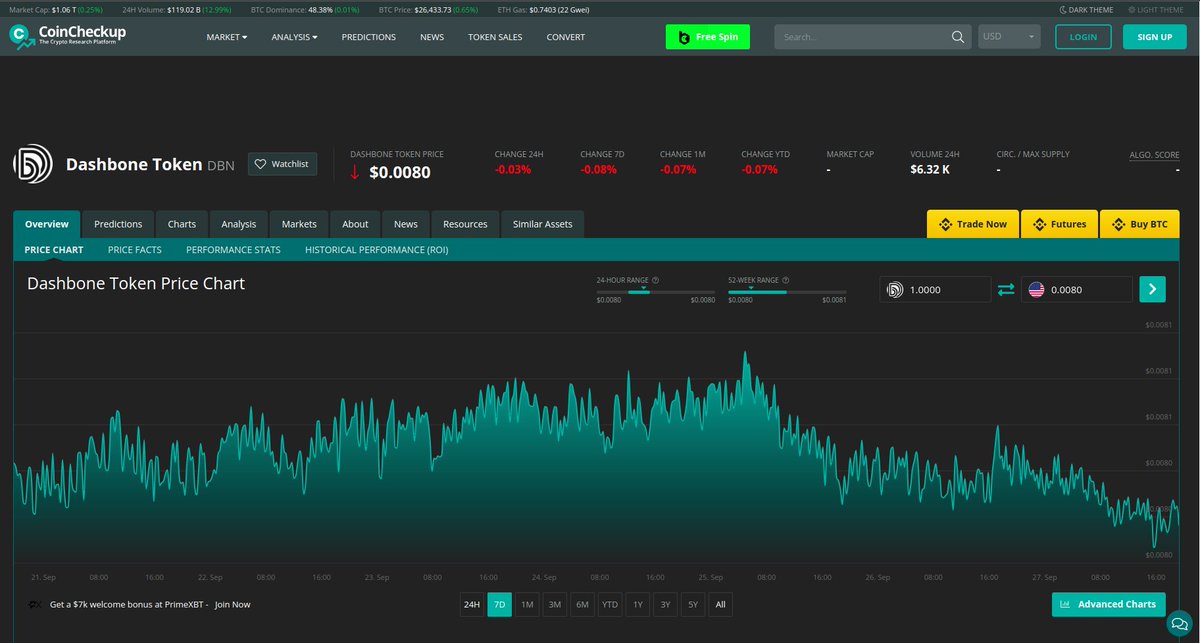Select the 3M chart range

pyautogui.click(x=555, y=604)
